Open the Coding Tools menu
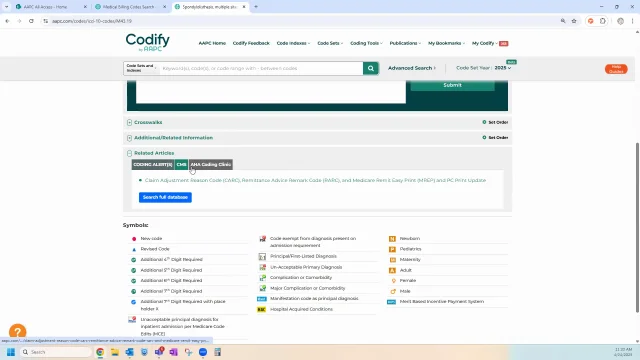The width and height of the screenshot is (640, 360). click(x=366, y=43)
